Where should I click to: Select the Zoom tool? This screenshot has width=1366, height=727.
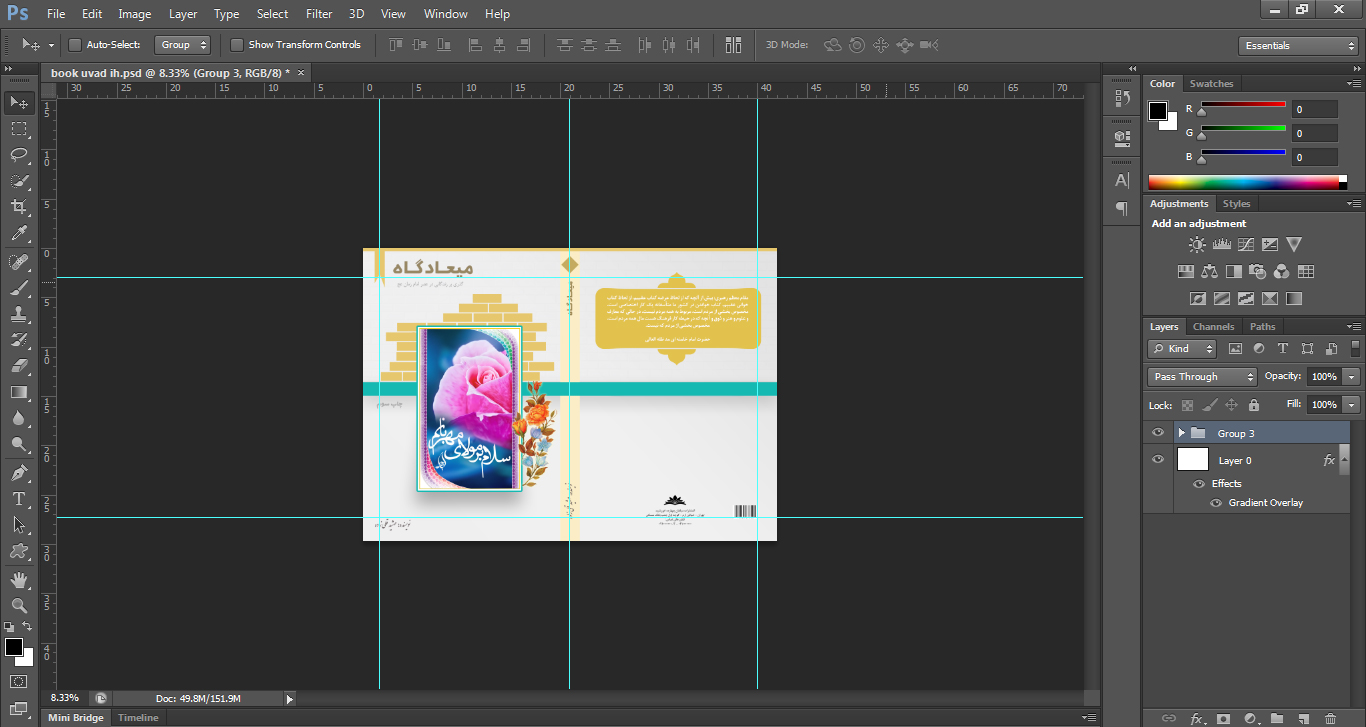19,605
